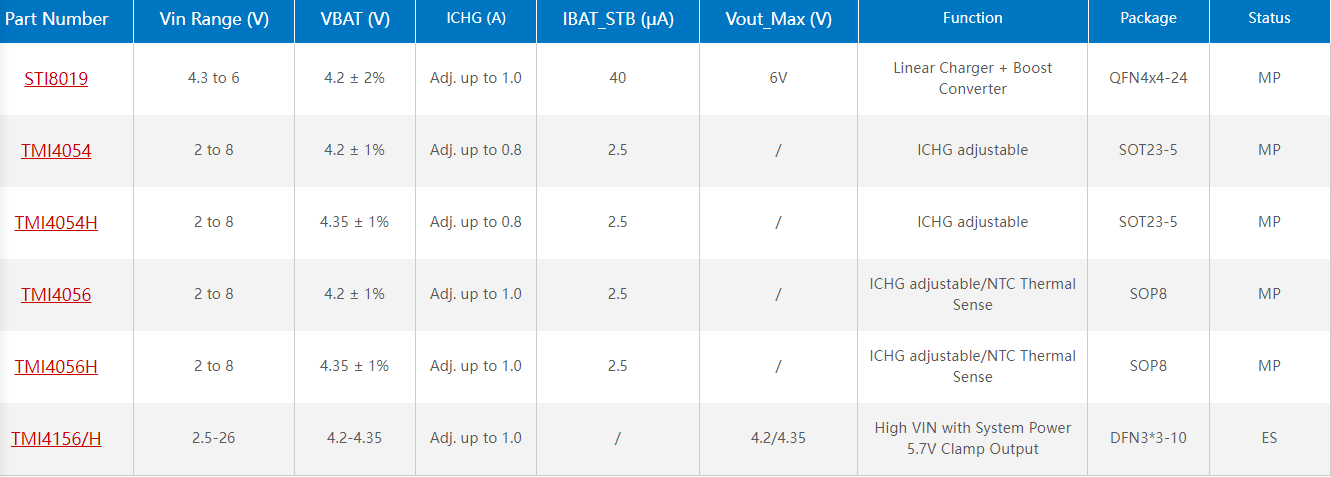This screenshot has height=477, width=1331.
Task: Open the STI8019 part link
Action: [x=56, y=78]
